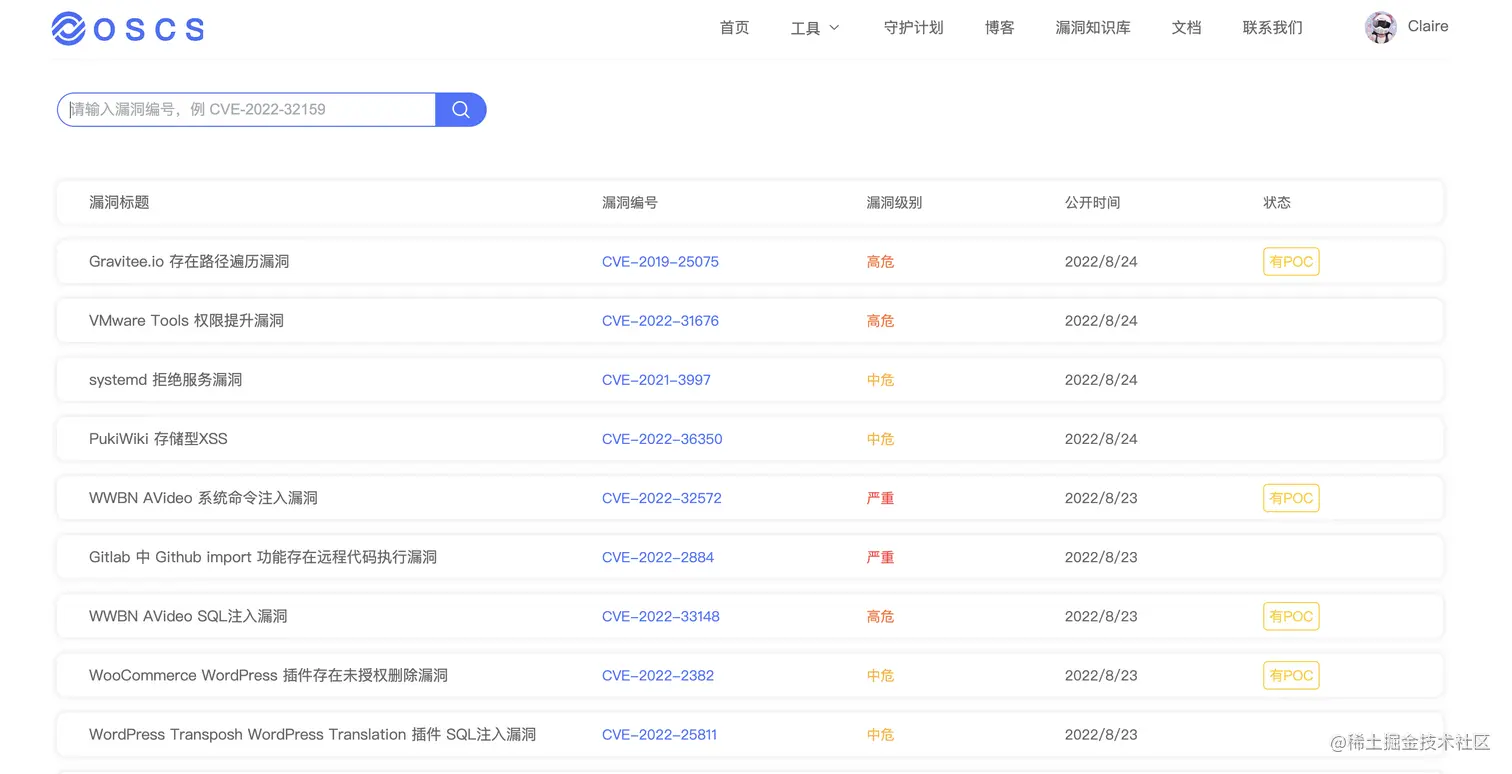The height and width of the screenshot is (774, 1512).
Task: Select the Gitlab 中 Github import title
Action: tap(263, 557)
